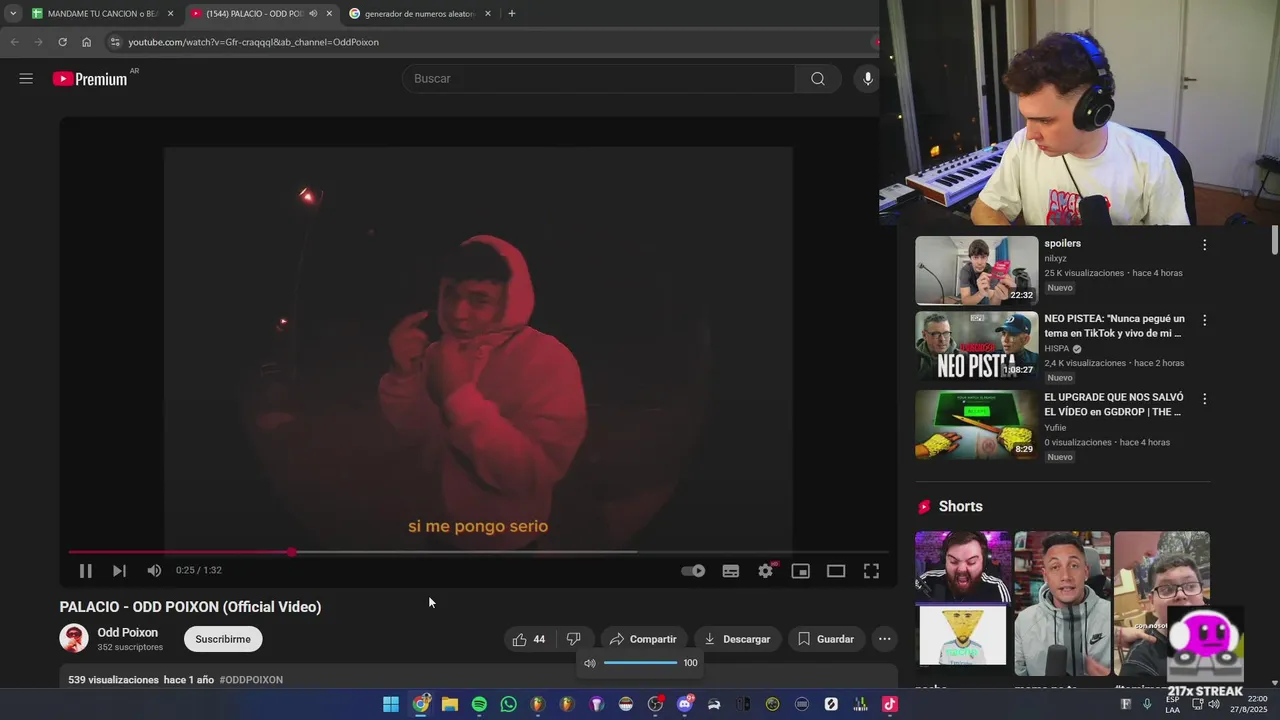This screenshot has height=720, width=1280.
Task: Go to the YouTube Premium home logo
Action: point(90,79)
